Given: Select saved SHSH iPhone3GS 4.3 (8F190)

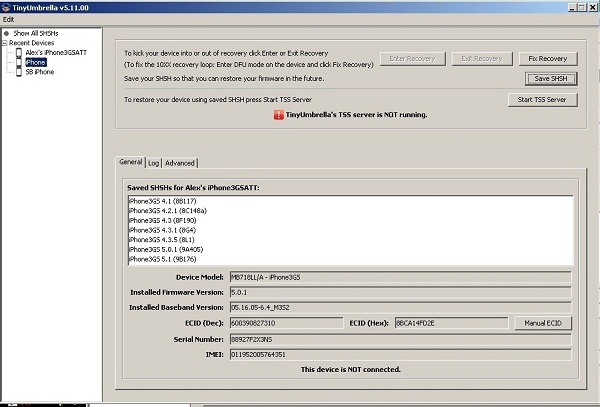Looking at the screenshot, I should click(x=163, y=221).
